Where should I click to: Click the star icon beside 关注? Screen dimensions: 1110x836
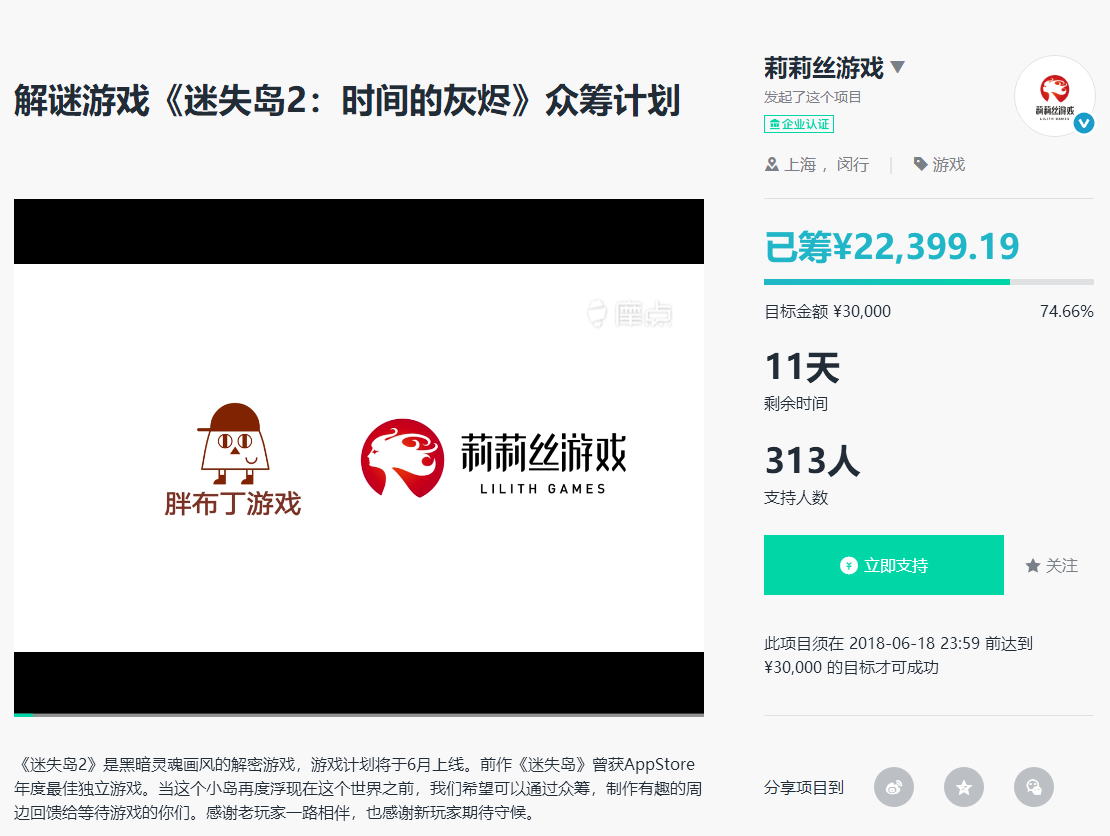(x=1033, y=566)
